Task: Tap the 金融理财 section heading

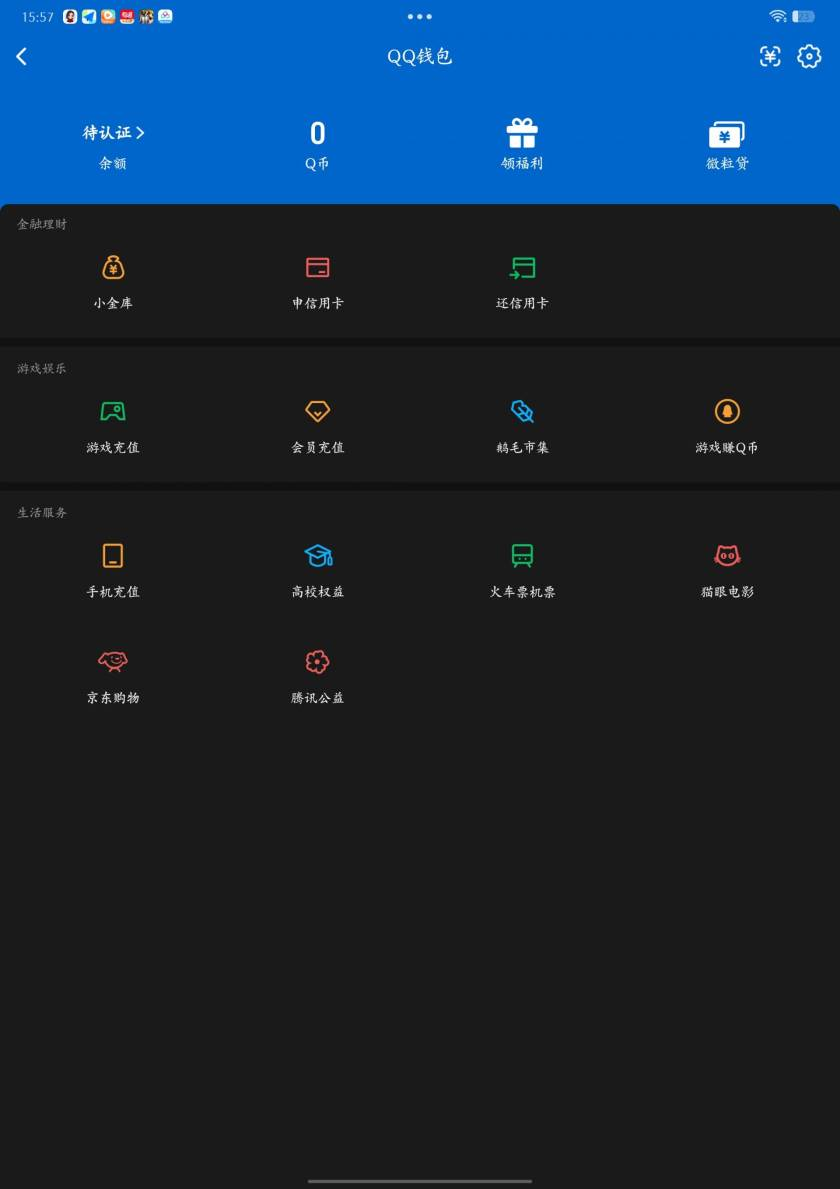Action: click(x=42, y=224)
